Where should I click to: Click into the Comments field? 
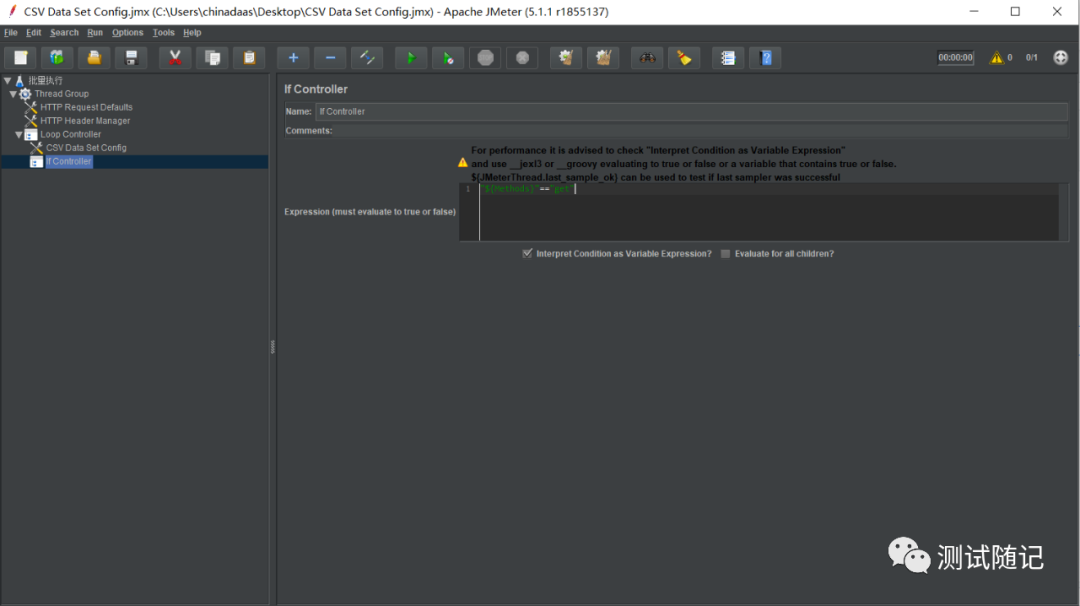pos(700,131)
